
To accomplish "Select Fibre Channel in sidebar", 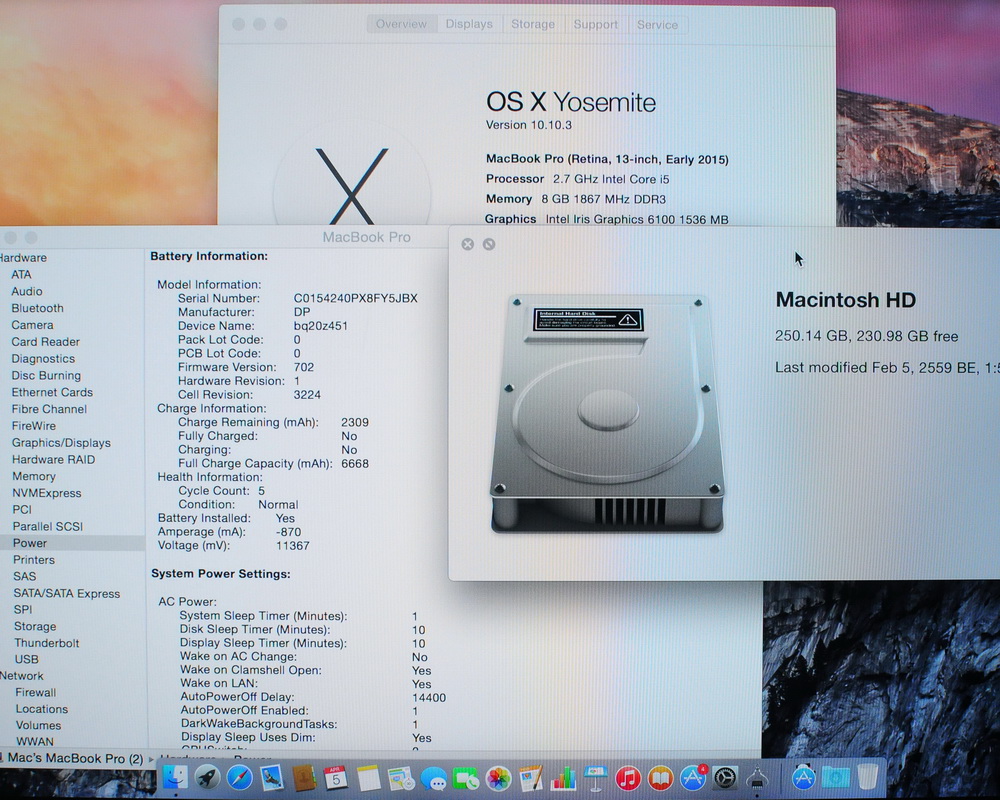I will point(49,409).
